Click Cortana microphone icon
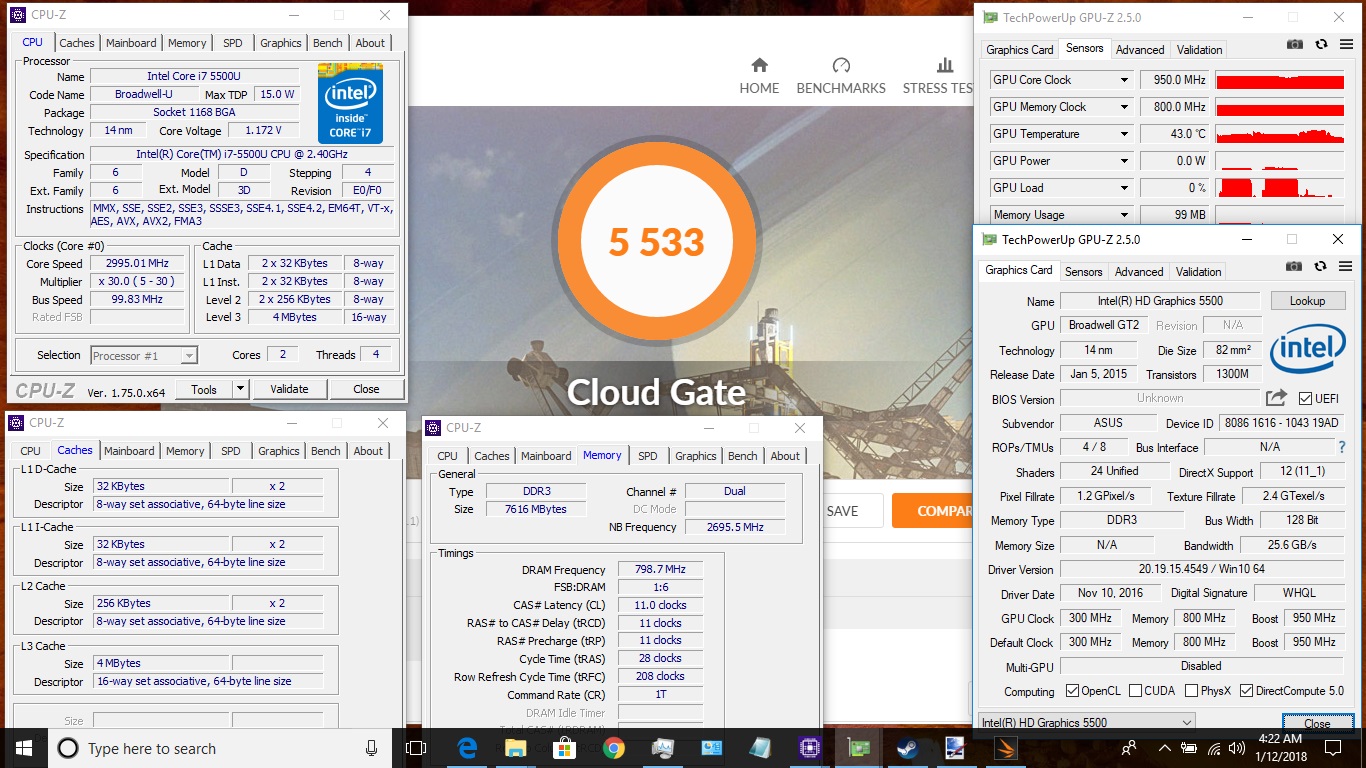Screen dimensions: 1366x768 click(372, 748)
